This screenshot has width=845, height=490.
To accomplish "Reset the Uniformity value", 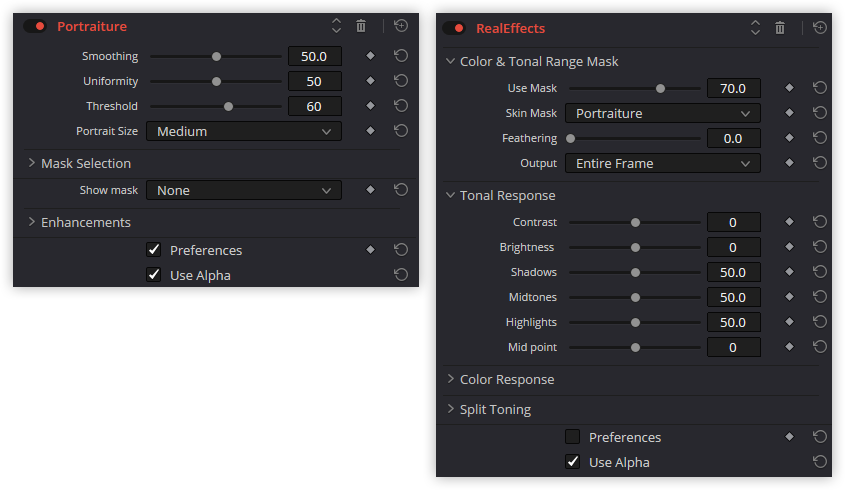I will 401,80.
